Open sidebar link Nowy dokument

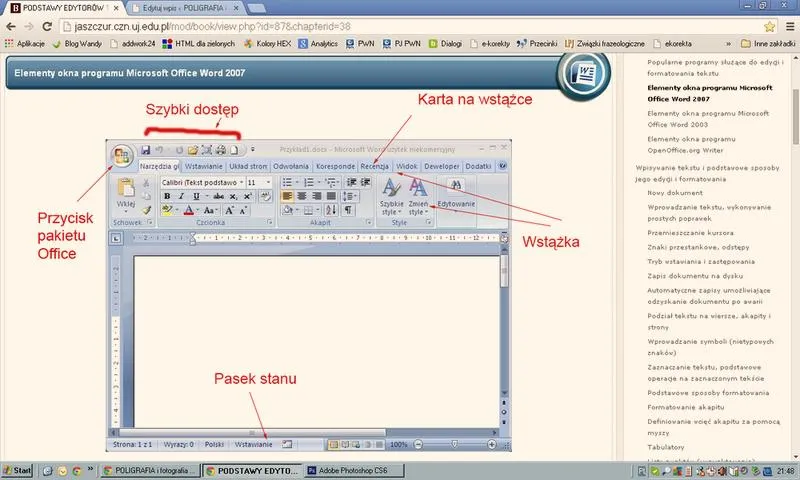(675, 193)
